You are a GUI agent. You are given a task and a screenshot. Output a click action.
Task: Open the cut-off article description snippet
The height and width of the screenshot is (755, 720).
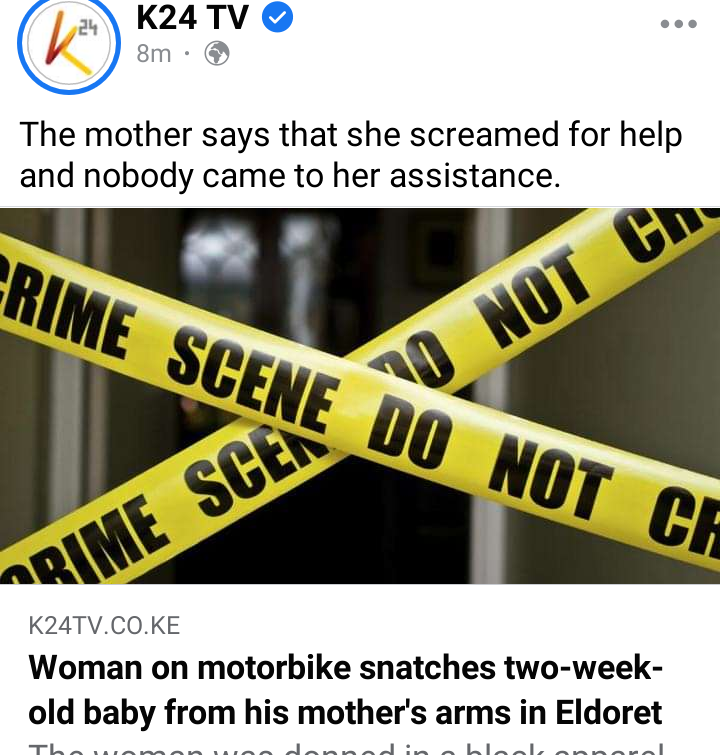[x=346, y=749]
